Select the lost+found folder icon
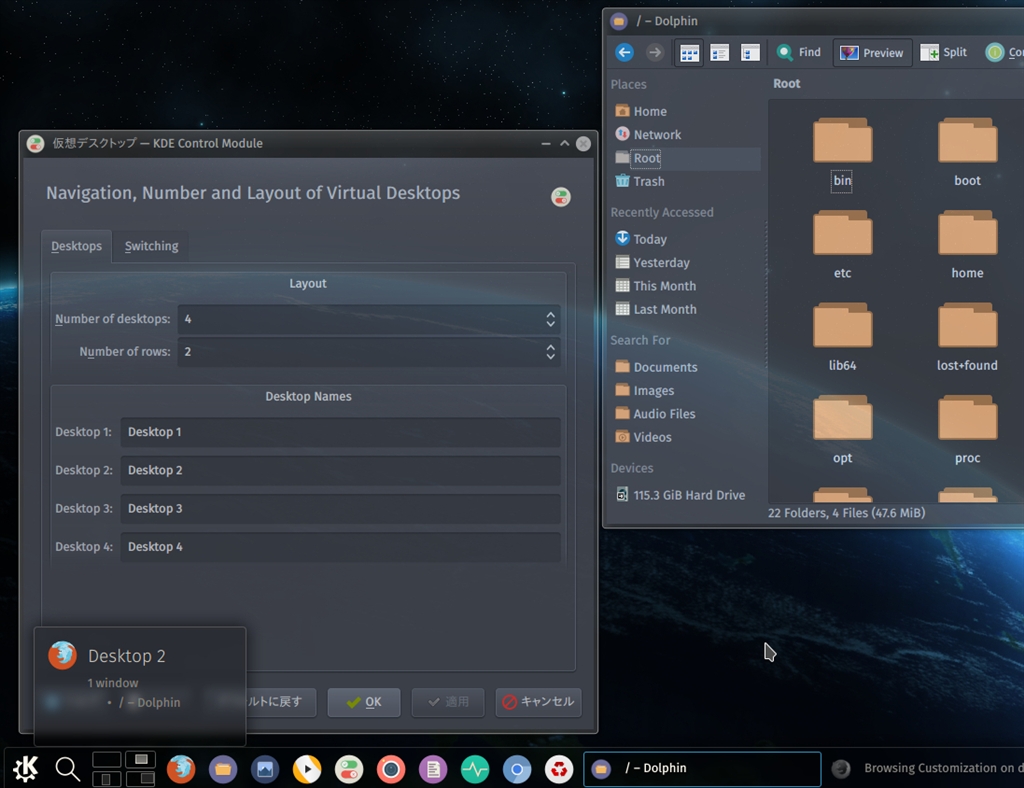The width and height of the screenshot is (1024, 788). pos(967,325)
